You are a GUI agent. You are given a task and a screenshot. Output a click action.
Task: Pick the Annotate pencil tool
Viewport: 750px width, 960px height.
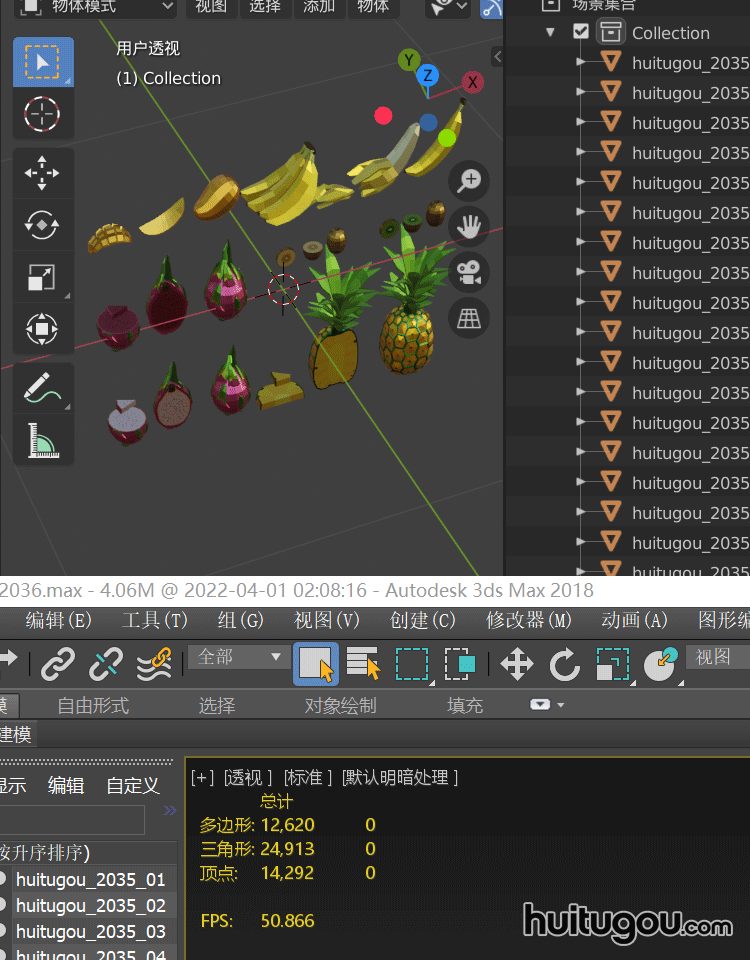point(42,388)
